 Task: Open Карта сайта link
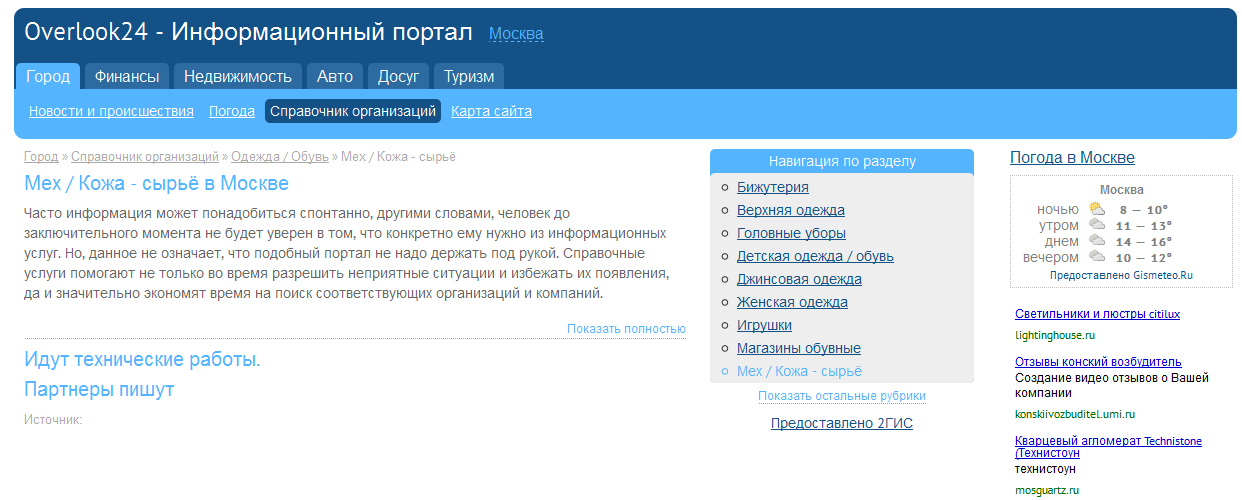pyautogui.click(x=491, y=111)
